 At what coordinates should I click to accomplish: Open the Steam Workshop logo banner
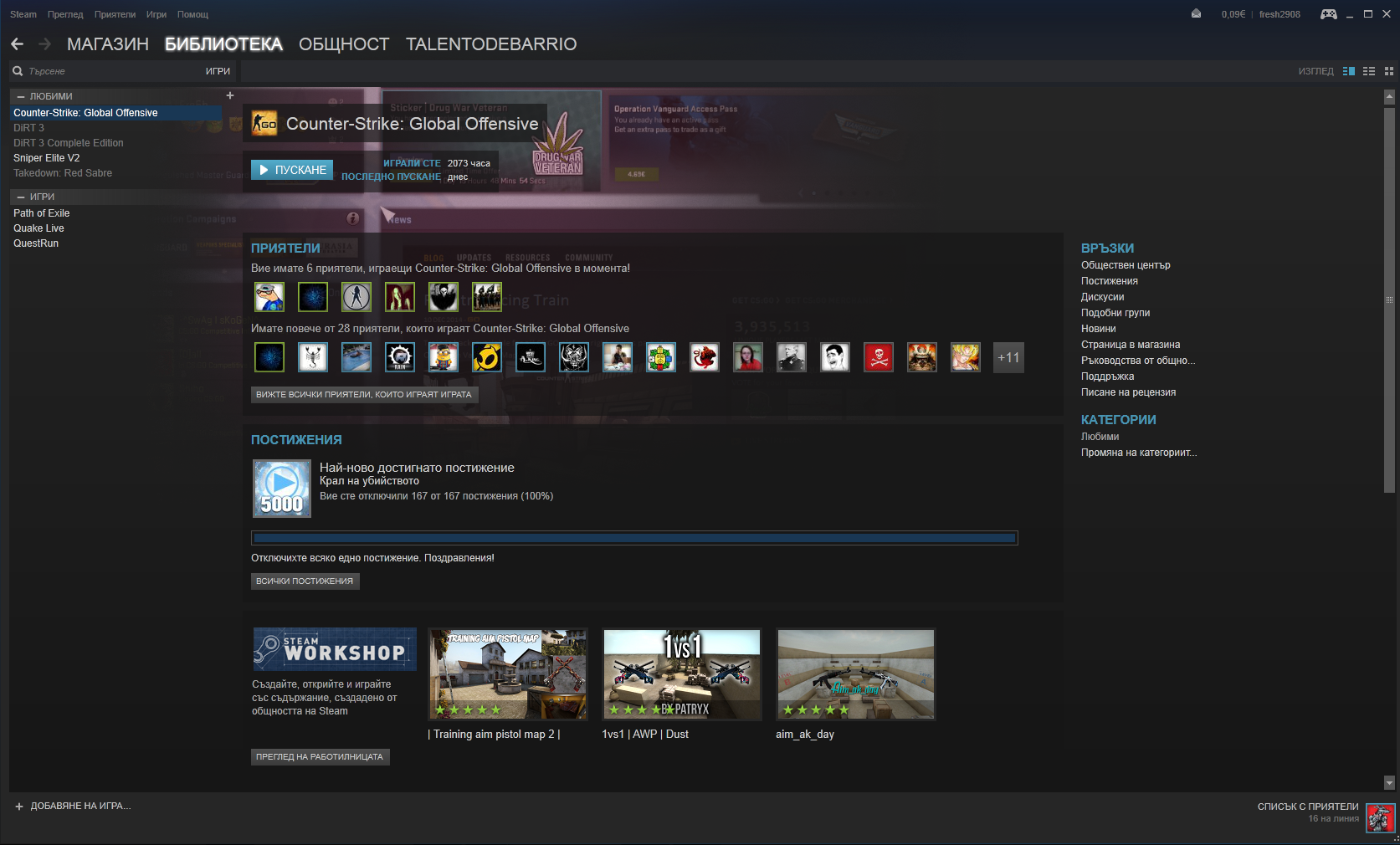pos(335,649)
